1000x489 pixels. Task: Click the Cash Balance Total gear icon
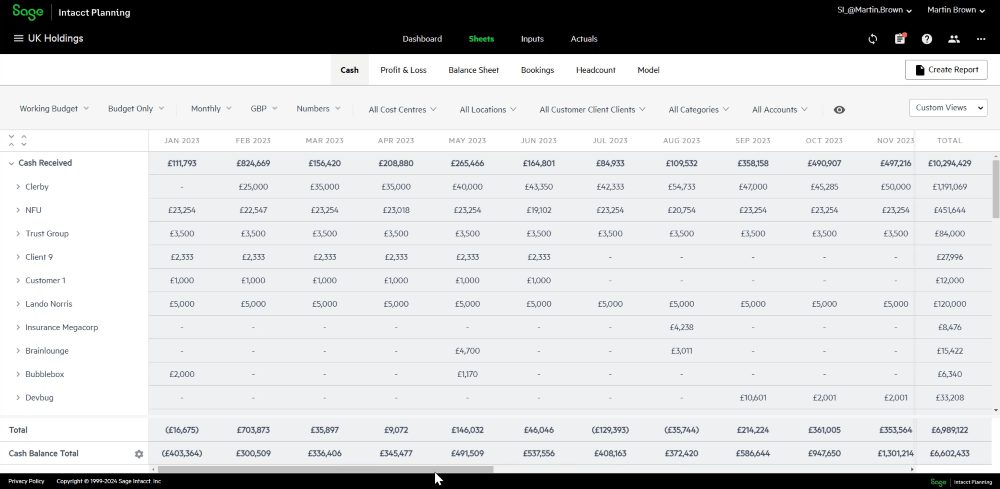tap(139, 454)
